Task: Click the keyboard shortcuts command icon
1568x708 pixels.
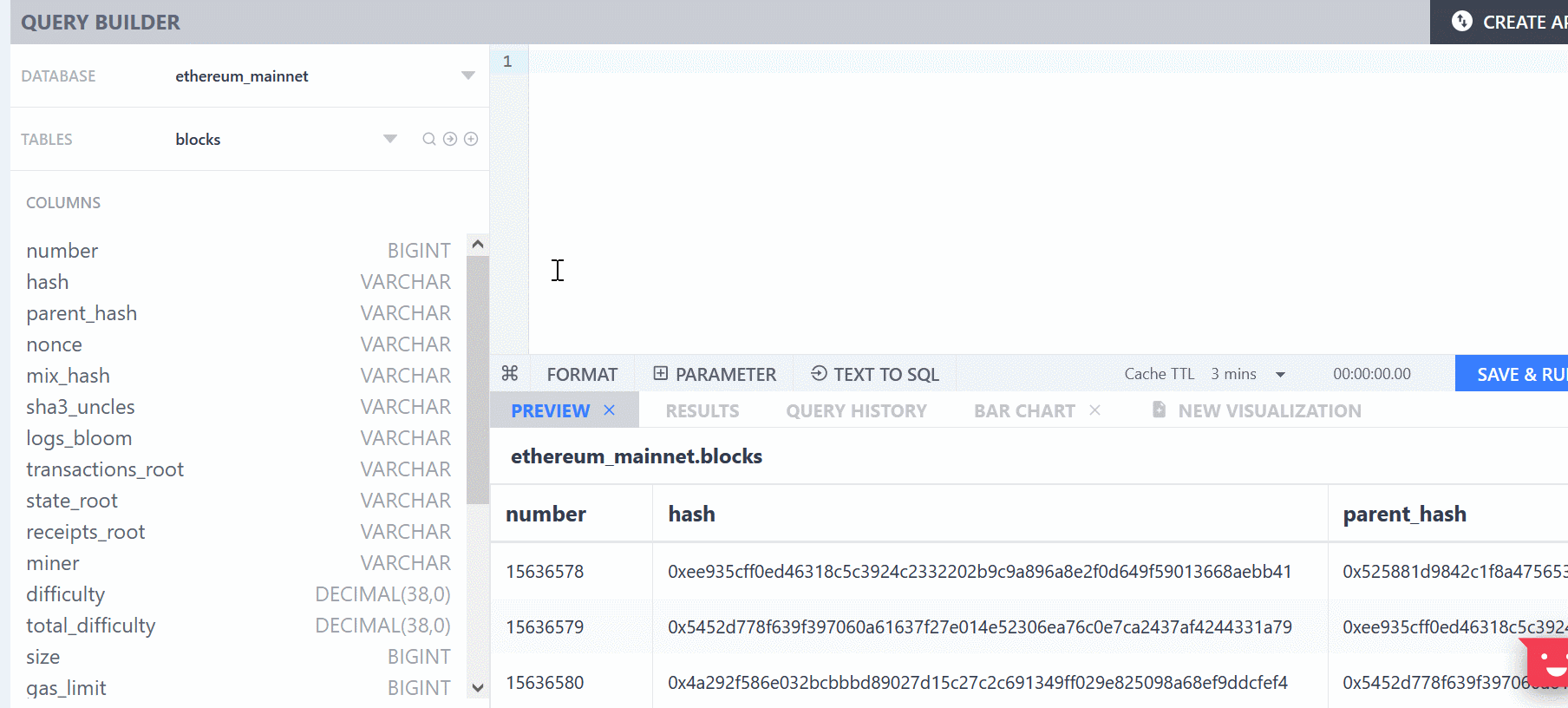Action: pyautogui.click(x=510, y=374)
